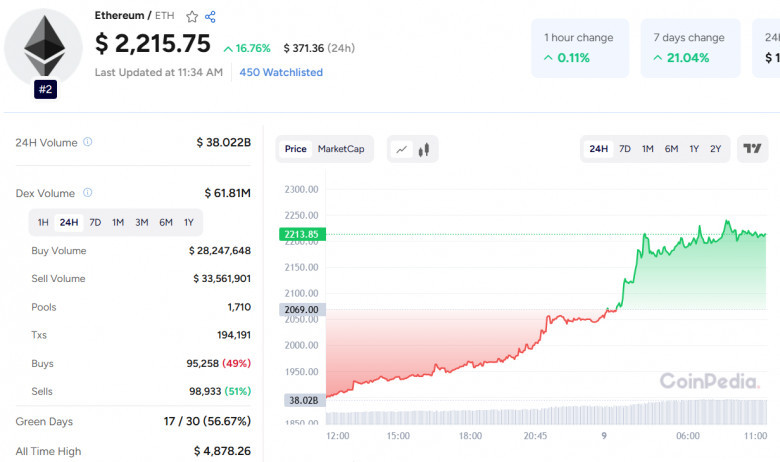Open the 24H Volume info icon

88,142
